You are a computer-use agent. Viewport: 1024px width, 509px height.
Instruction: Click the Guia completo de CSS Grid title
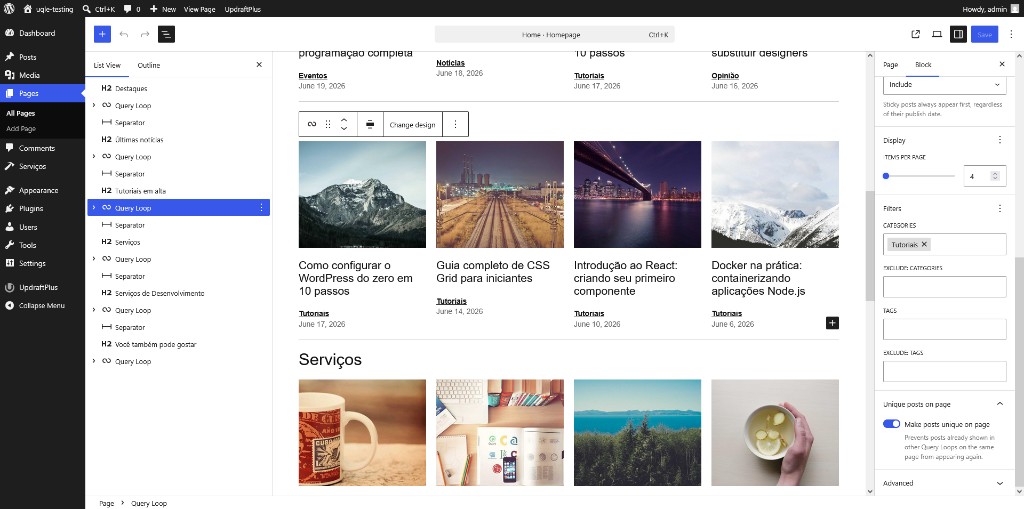[492, 272]
